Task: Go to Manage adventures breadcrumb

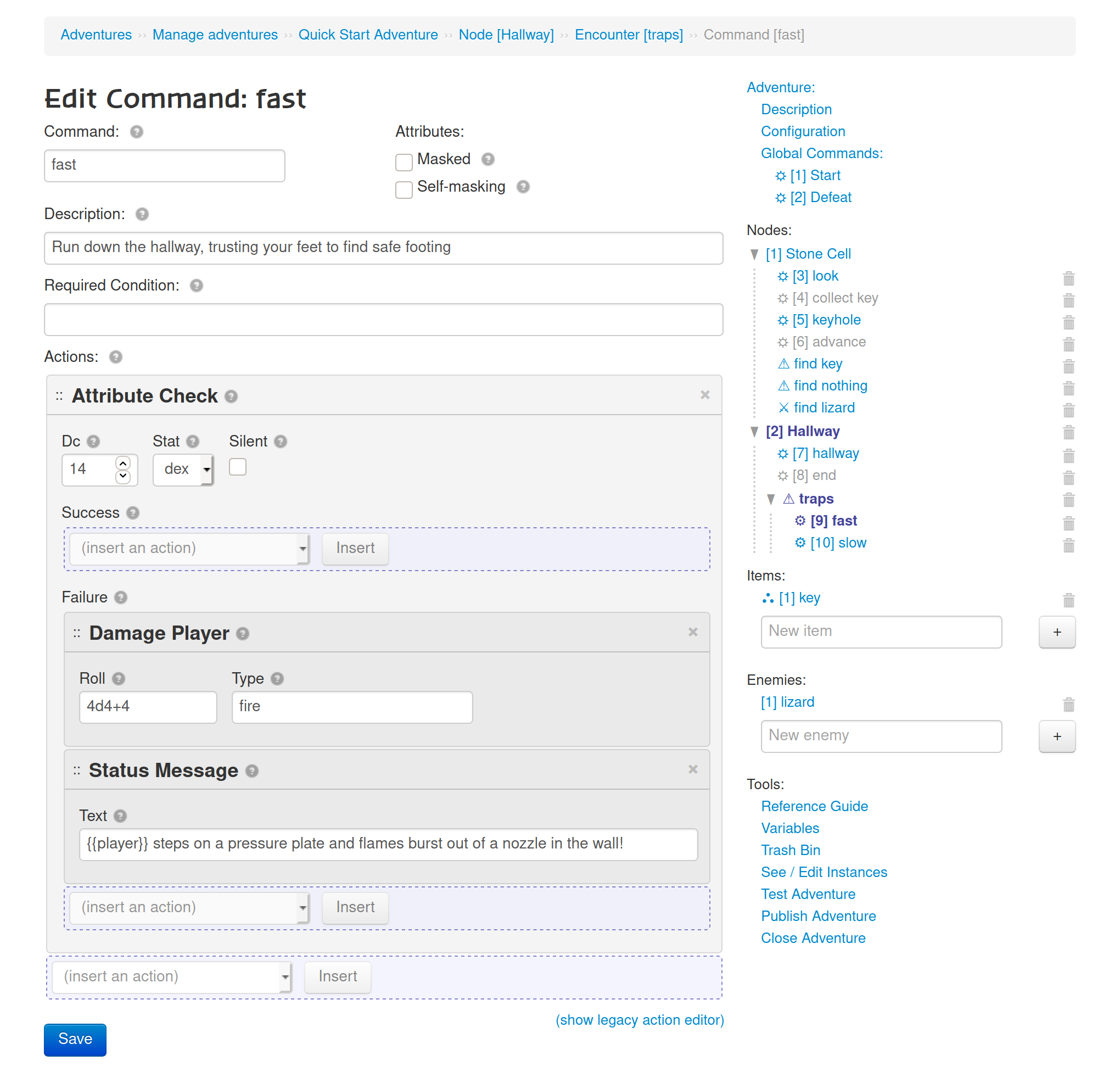Action: tap(215, 35)
